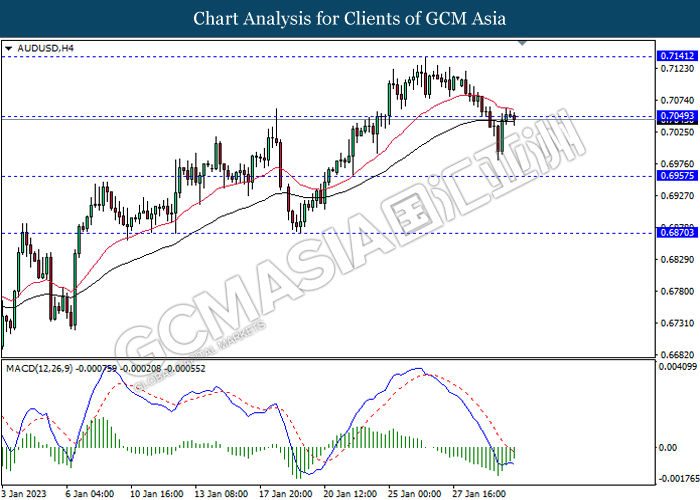This screenshot has height=500, width=700.
Task: Click the 0.67800 price axis value
Action: point(677,291)
